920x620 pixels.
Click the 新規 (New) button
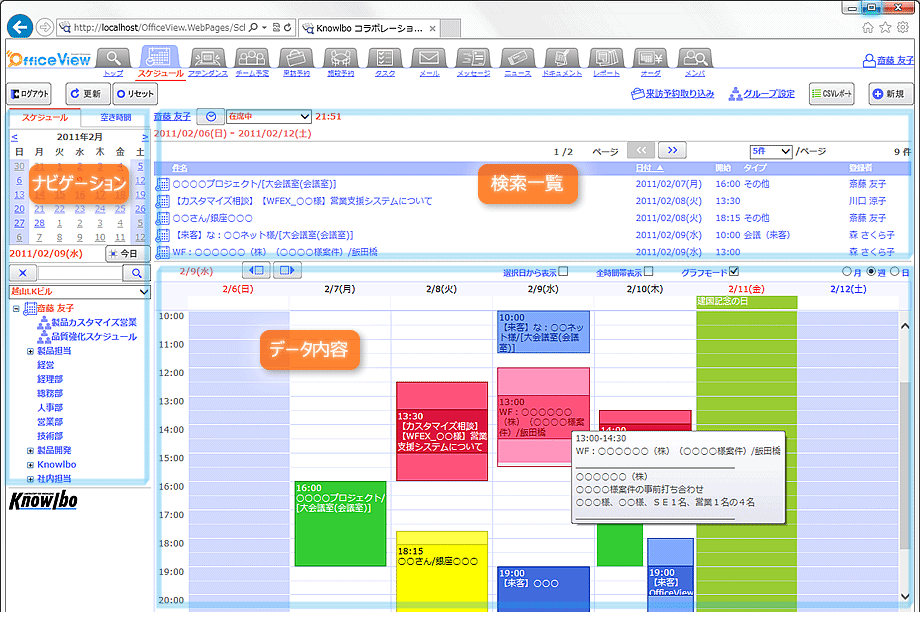(886, 94)
